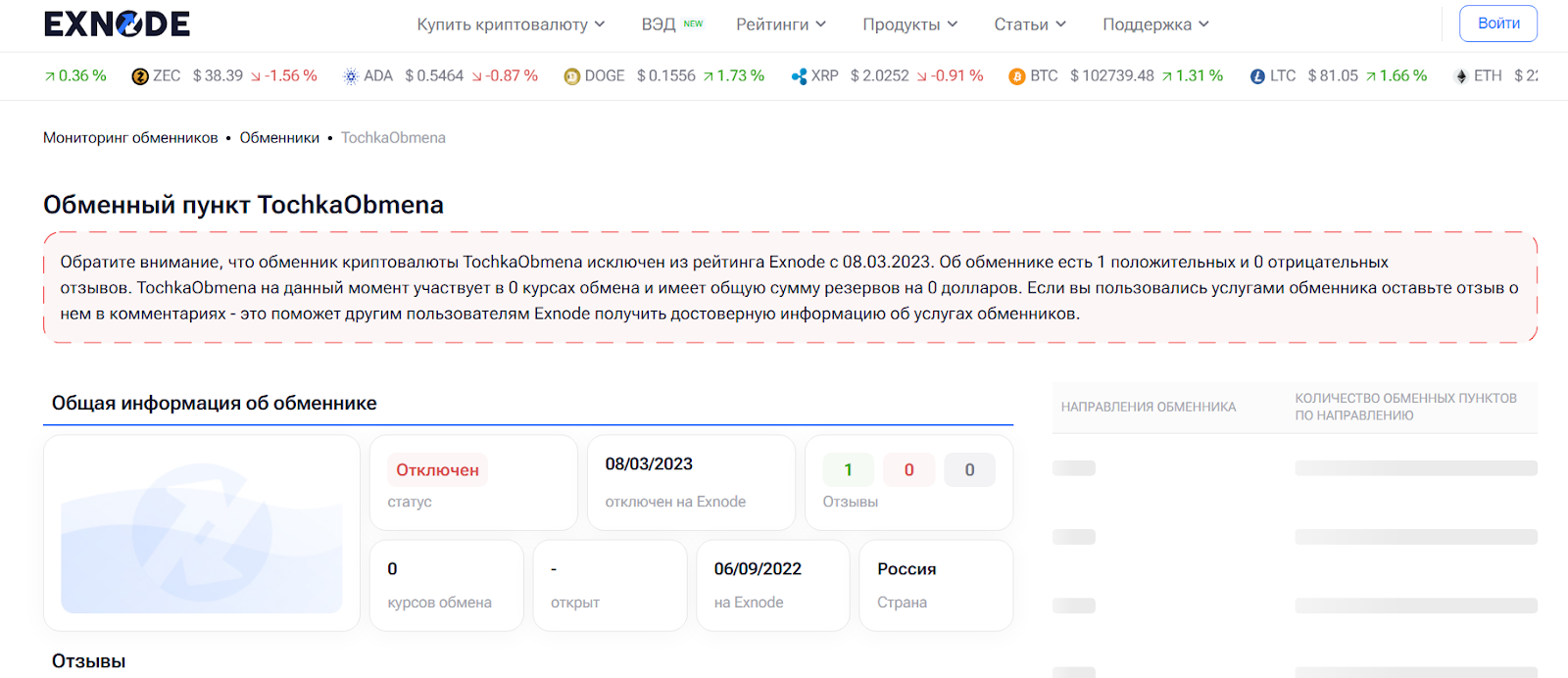Click the ZEC price $38.39

218,76
